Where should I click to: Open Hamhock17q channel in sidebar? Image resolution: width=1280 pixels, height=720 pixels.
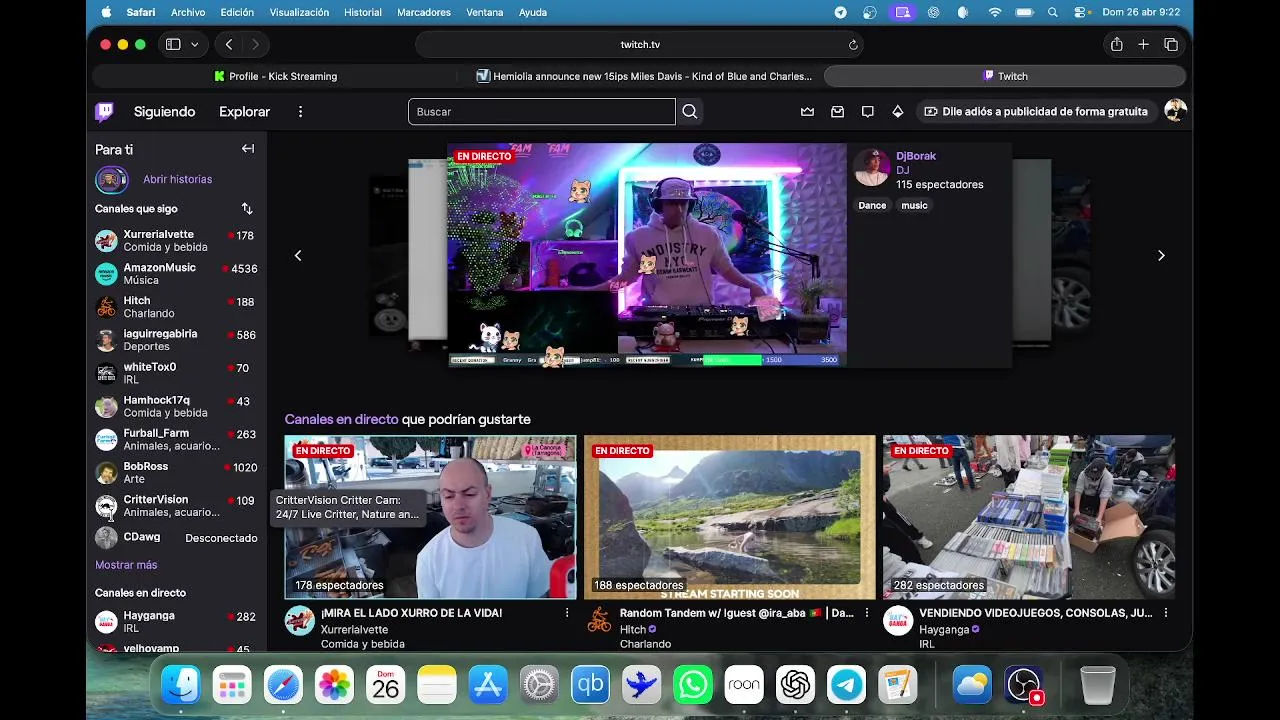[x=176, y=407]
